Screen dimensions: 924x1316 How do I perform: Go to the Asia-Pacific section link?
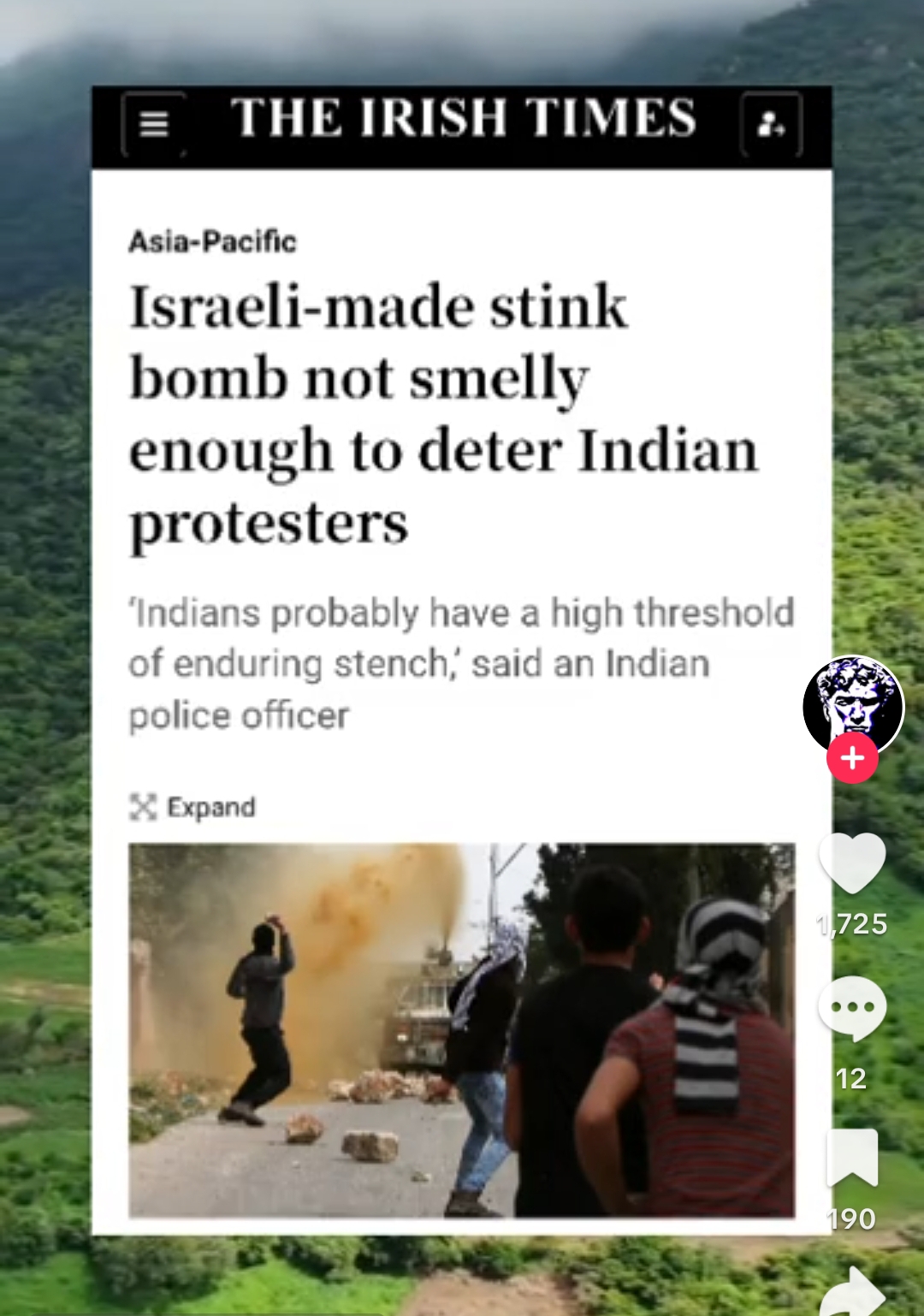point(212,241)
